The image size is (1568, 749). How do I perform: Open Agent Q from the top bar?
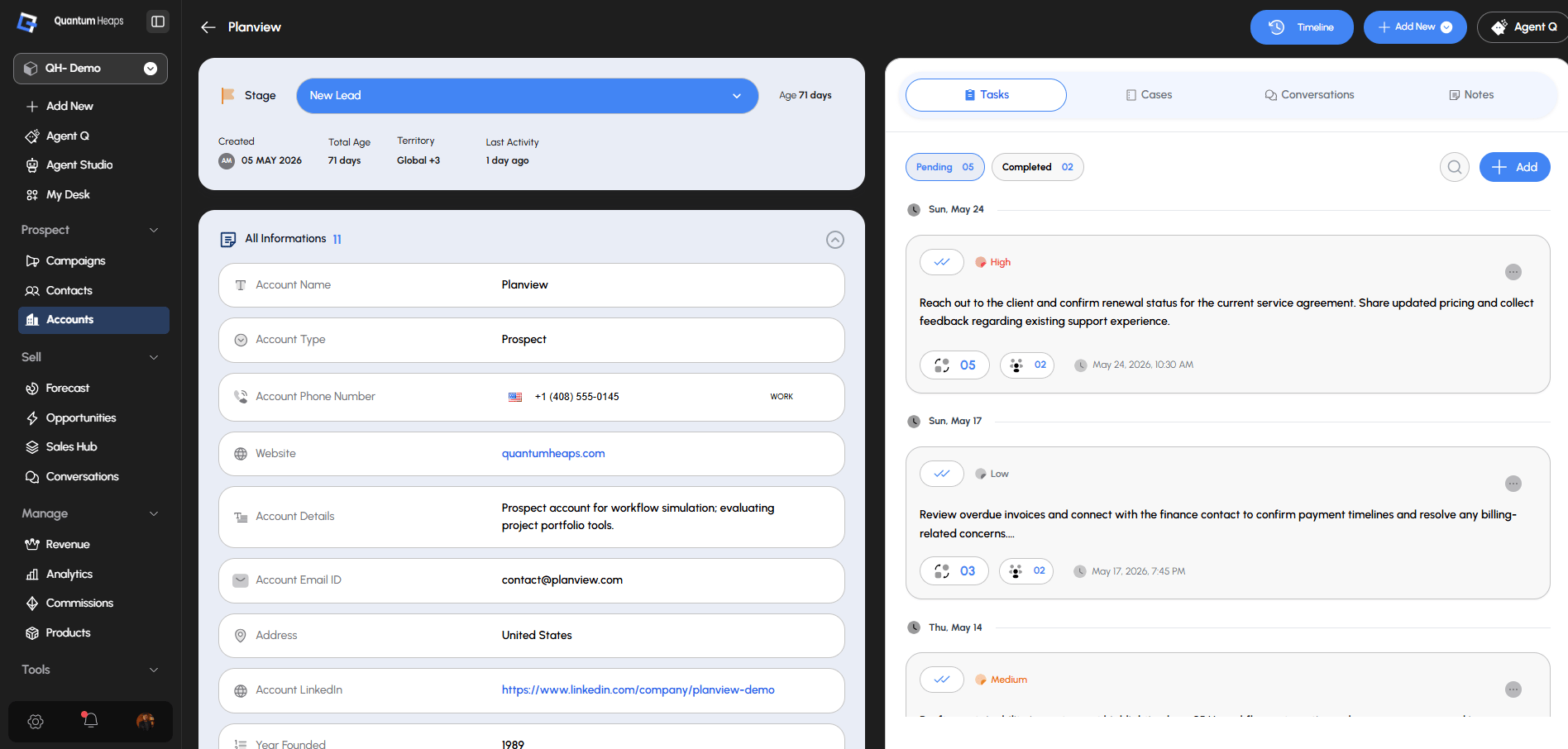tap(1524, 27)
